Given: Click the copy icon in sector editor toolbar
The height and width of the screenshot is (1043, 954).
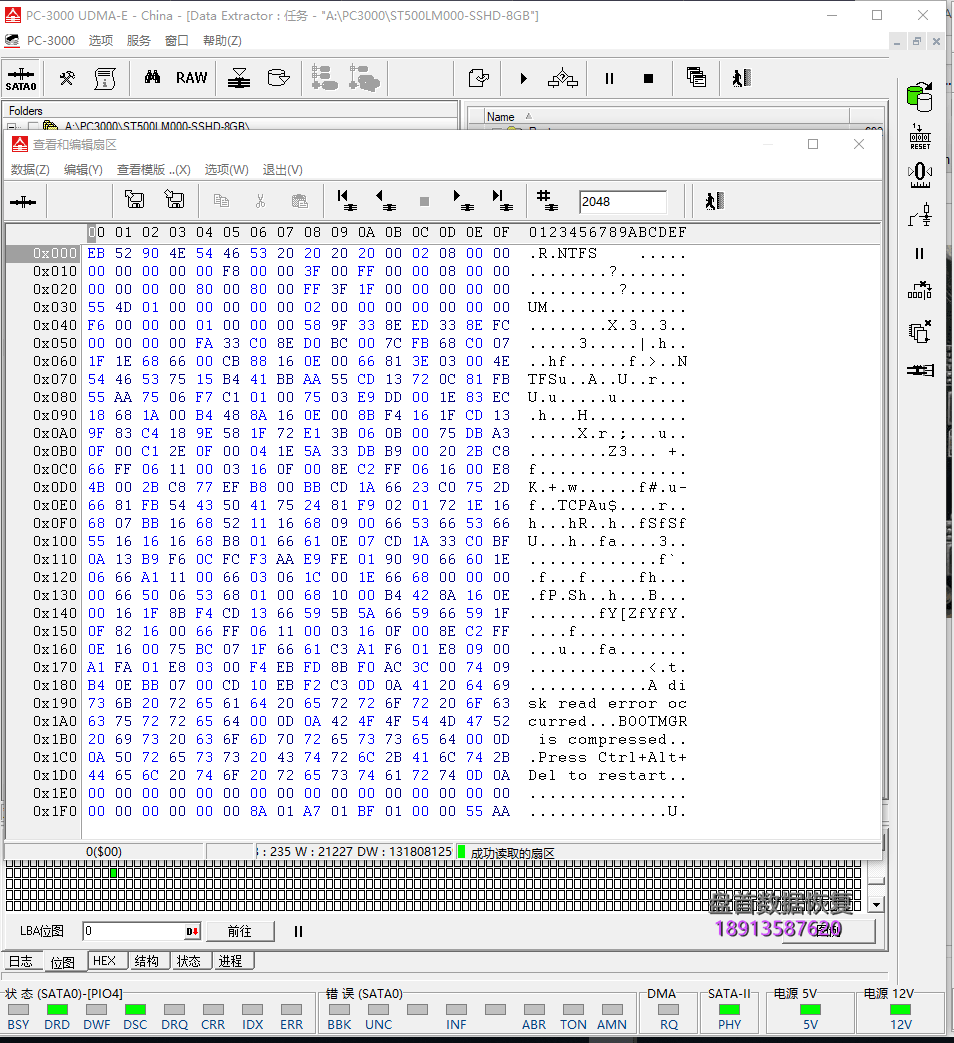Looking at the screenshot, I should (x=221, y=200).
